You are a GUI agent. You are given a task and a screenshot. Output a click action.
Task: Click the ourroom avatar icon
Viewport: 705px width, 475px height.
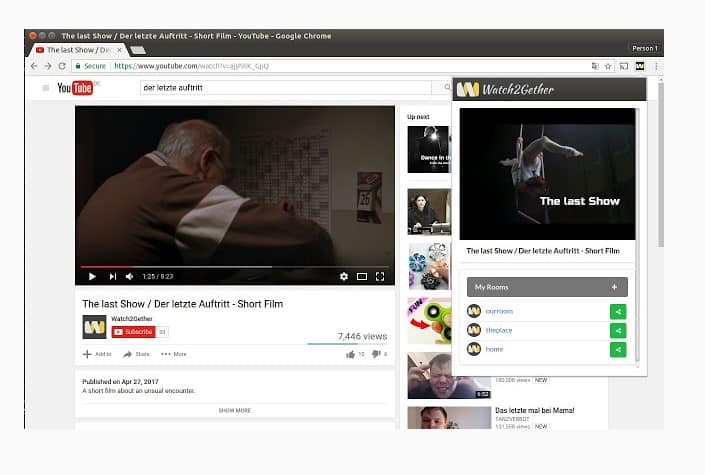[474, 311]
